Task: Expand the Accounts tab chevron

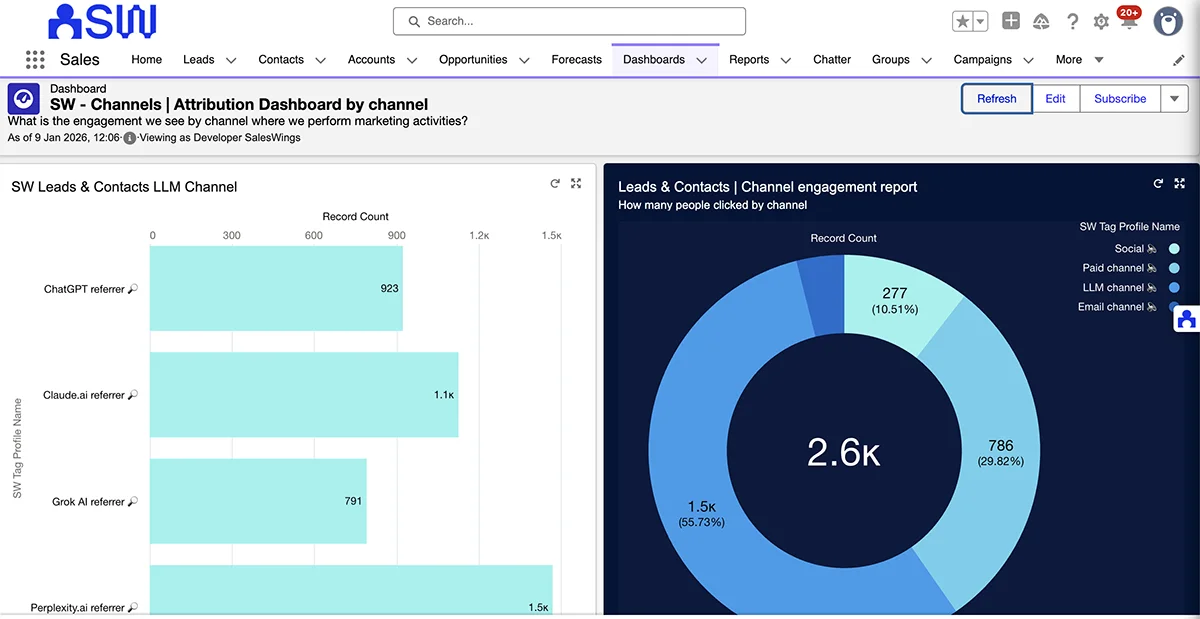Action: click(x=412, y=60)
